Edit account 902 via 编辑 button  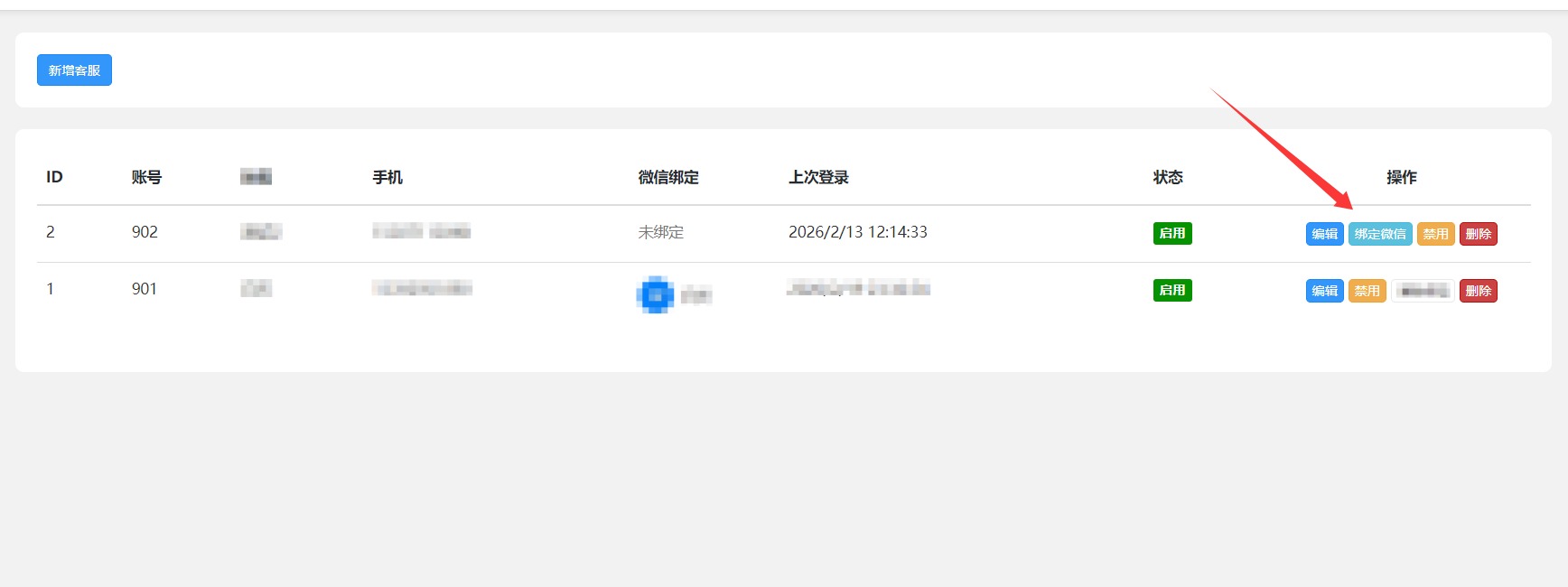1324,234
